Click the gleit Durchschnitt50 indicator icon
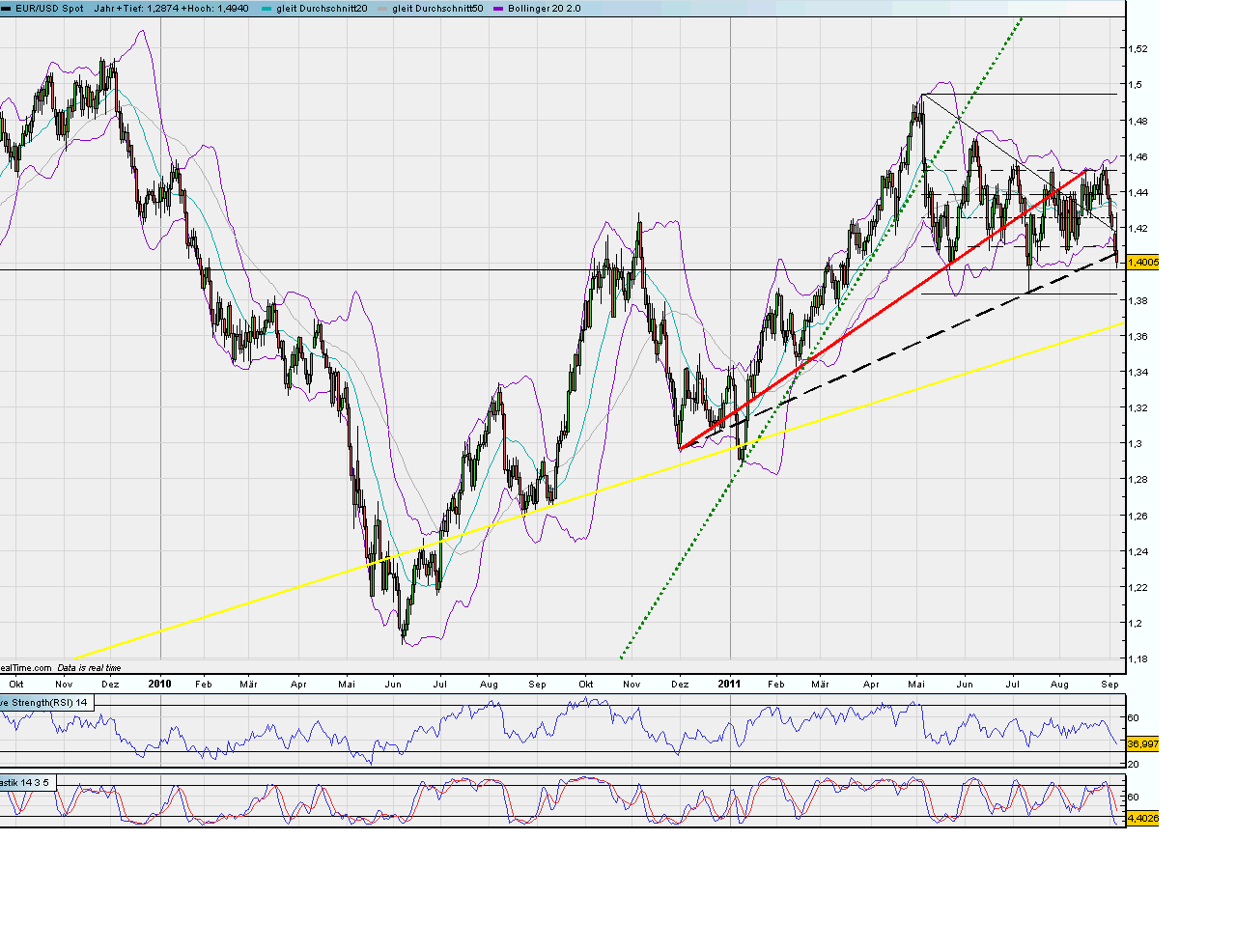Image resolution: width=1236 pixels, height=952 pixels. click(382, 7)
